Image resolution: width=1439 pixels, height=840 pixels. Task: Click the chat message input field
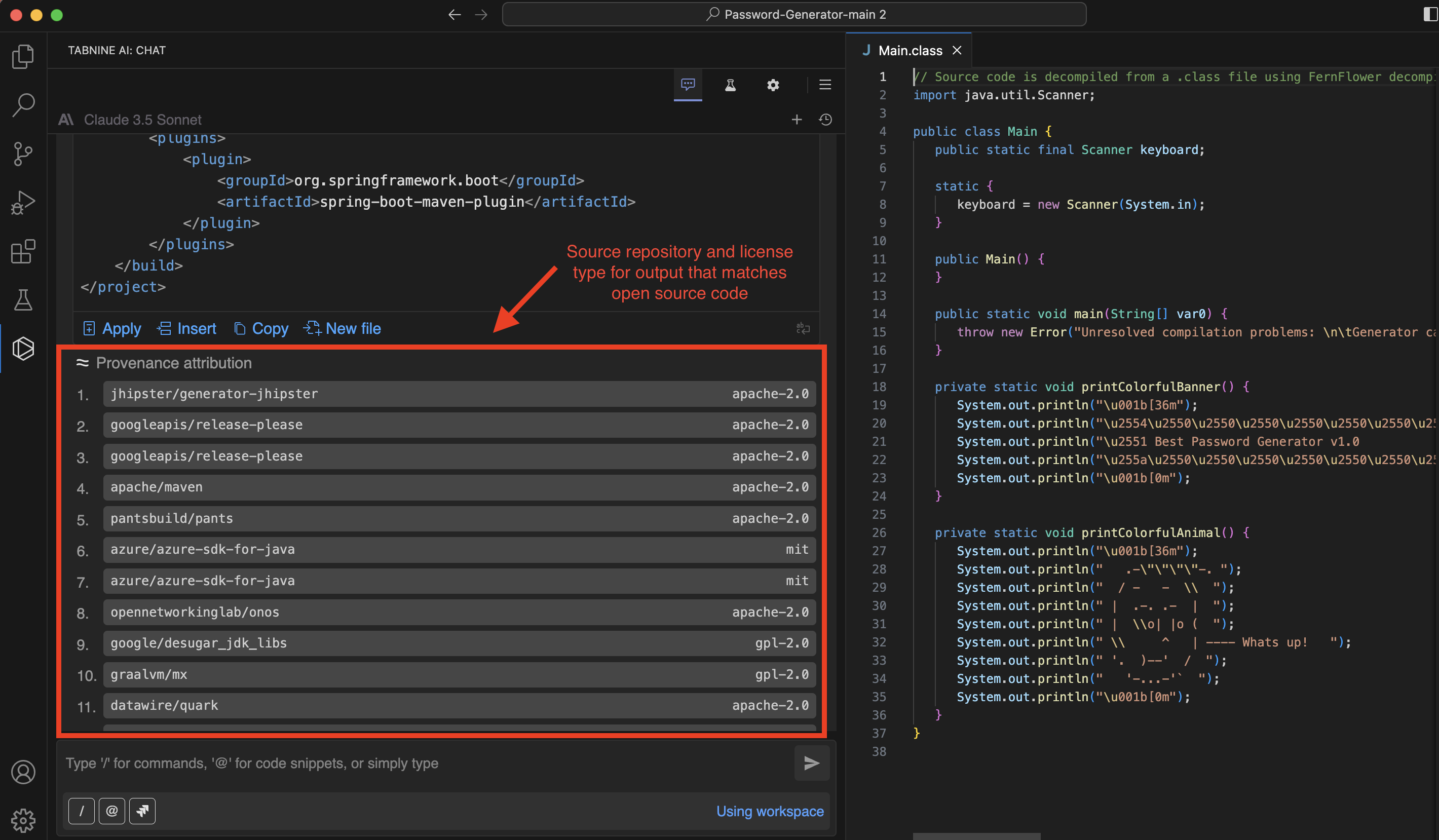(x=400, y=763)
